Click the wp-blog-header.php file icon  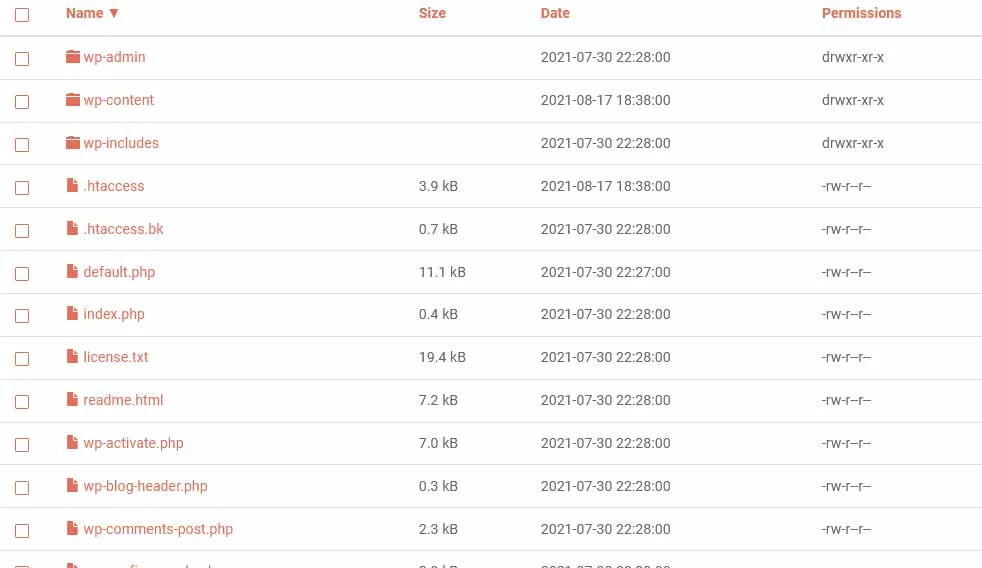tap(72, 486)
